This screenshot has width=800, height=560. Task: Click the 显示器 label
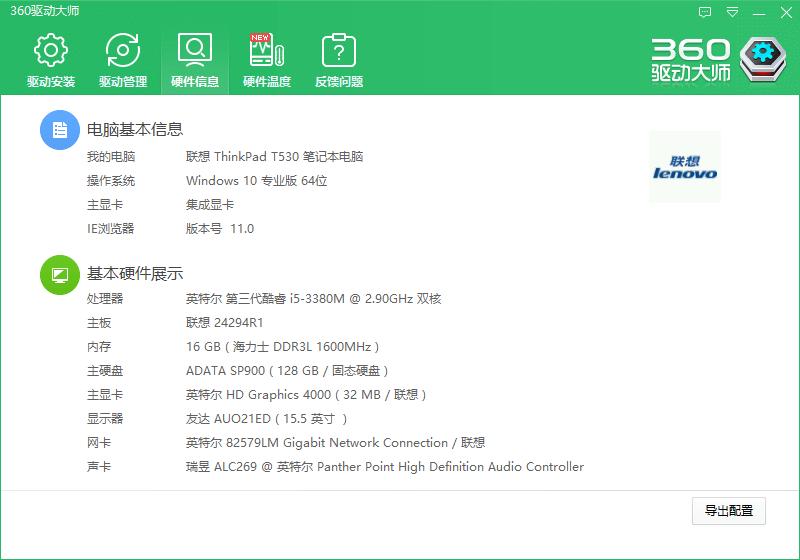pos(105,419)
